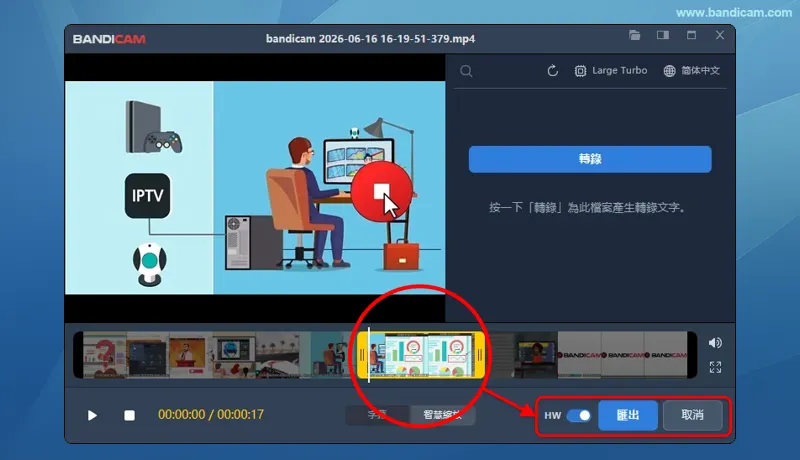
Task: Click the file name bandicam 2026-06-16 title
Action: [x=370, y=39]
